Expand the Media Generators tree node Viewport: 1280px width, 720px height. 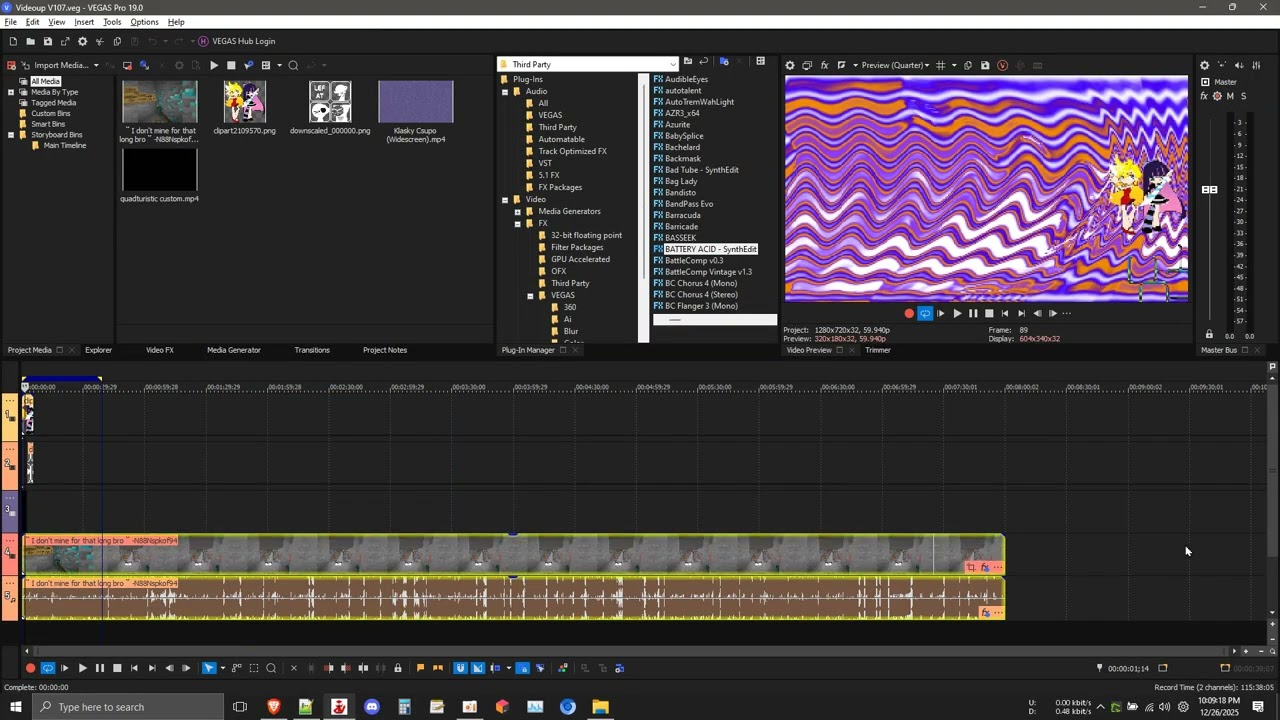point(518,211)
